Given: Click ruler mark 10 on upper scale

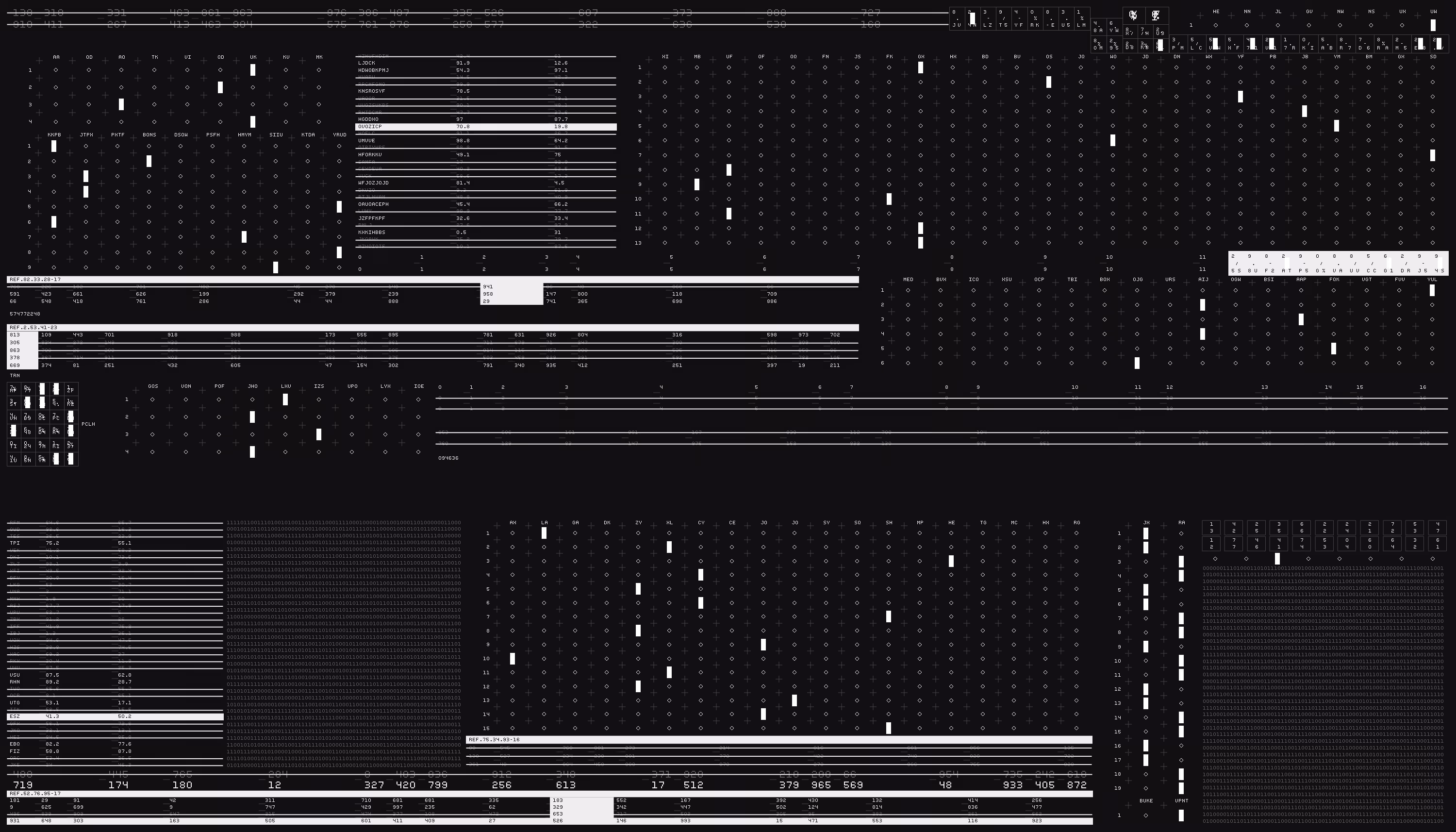Looking at the screenshot, I should (1109, 257).
